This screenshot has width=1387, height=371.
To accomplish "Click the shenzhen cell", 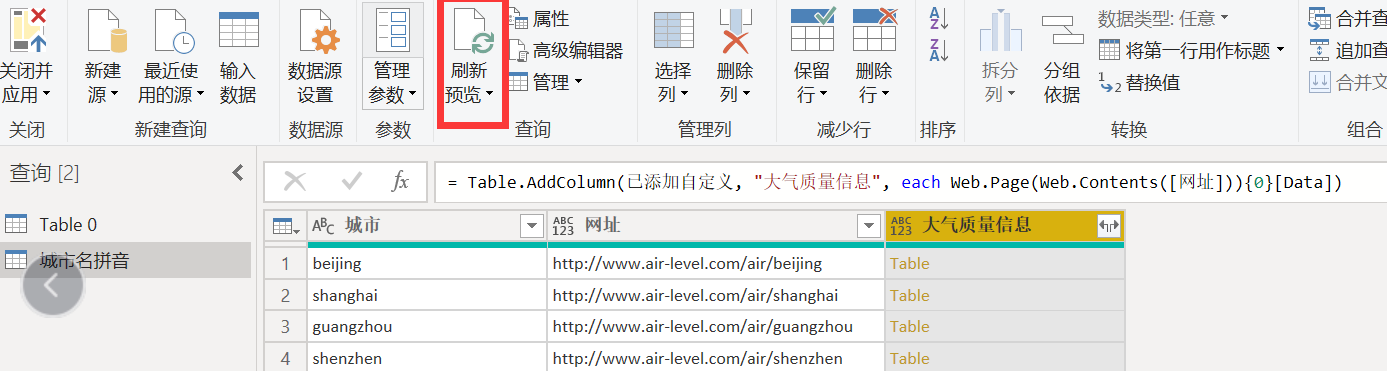I will coord(427,358).
